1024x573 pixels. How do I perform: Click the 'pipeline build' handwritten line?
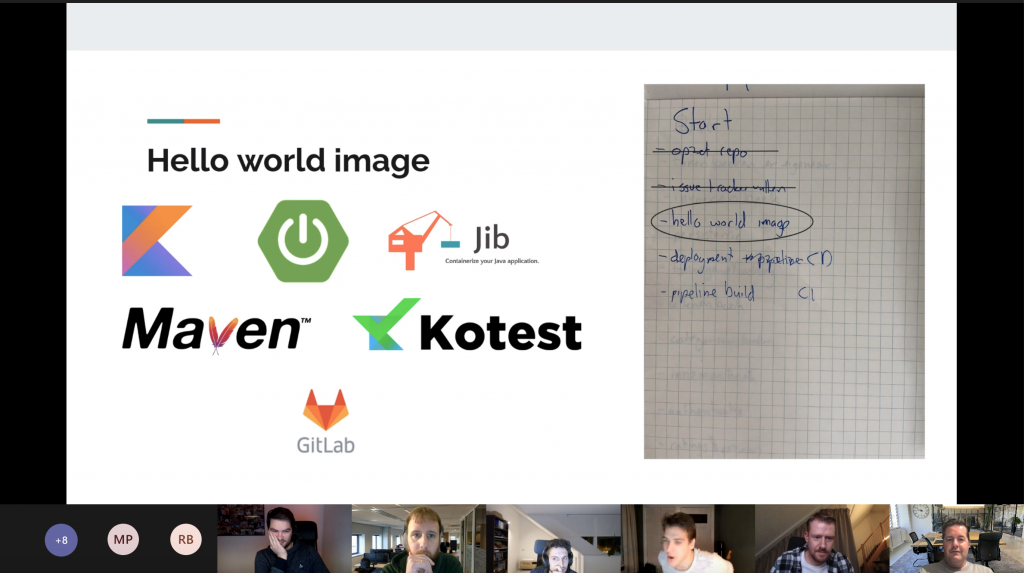pyautogui.click(x=714, y=291)
